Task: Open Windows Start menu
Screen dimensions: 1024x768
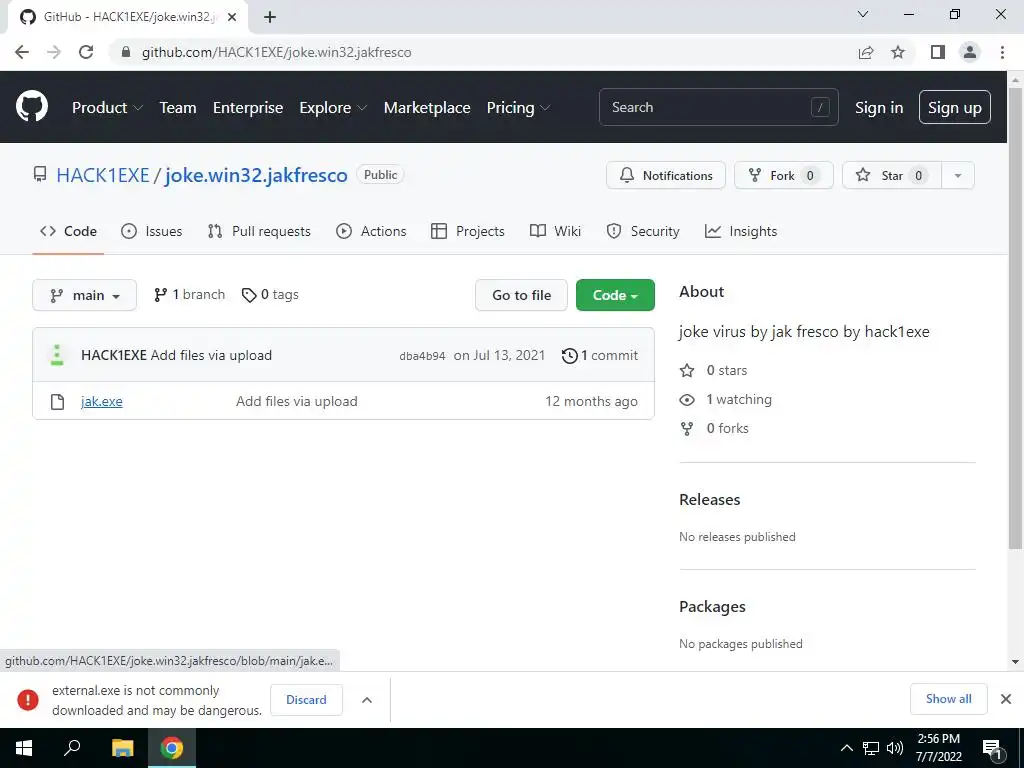Action: click(24, 748)
